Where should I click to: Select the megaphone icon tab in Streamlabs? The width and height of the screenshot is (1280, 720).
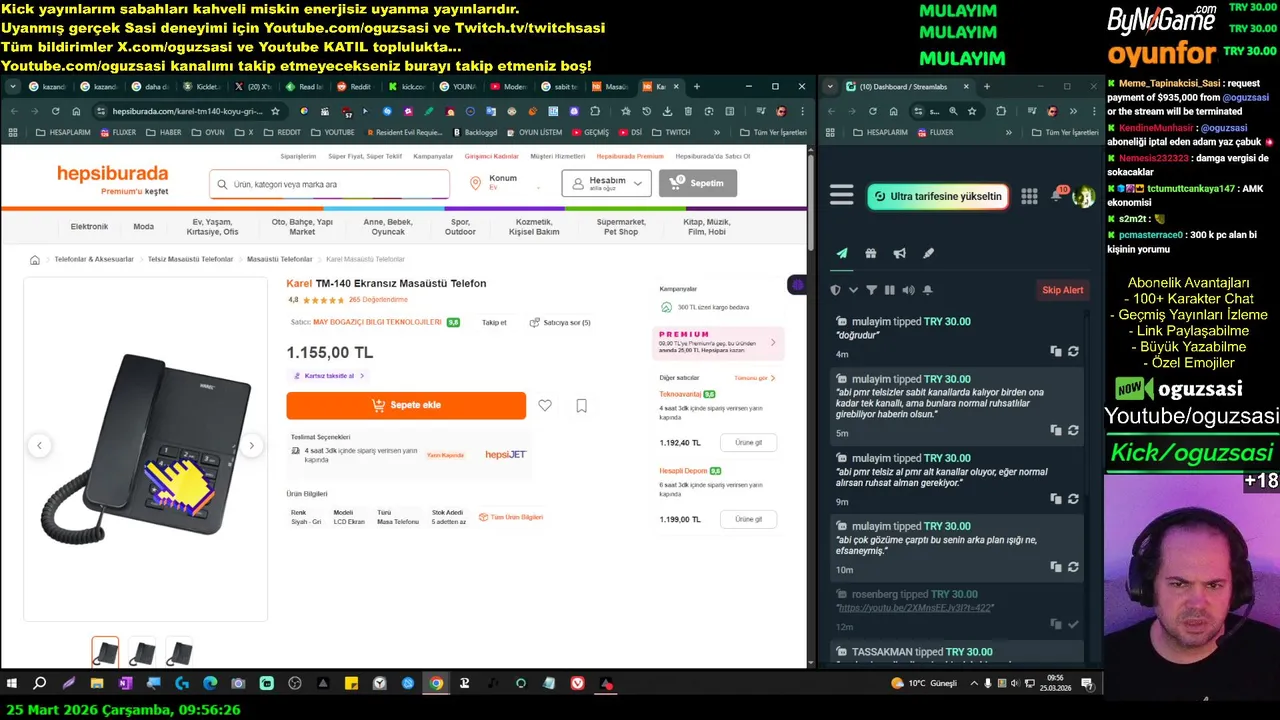899,253
